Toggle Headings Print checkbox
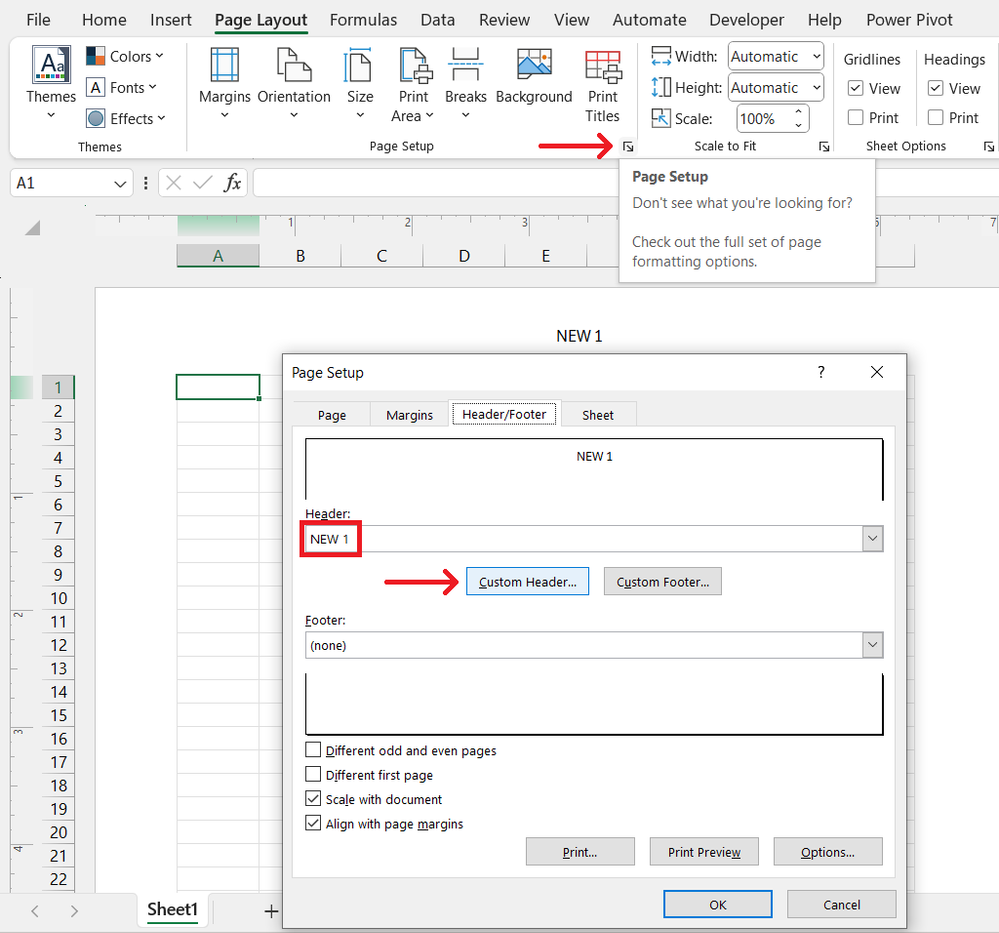 coord(935,117)
